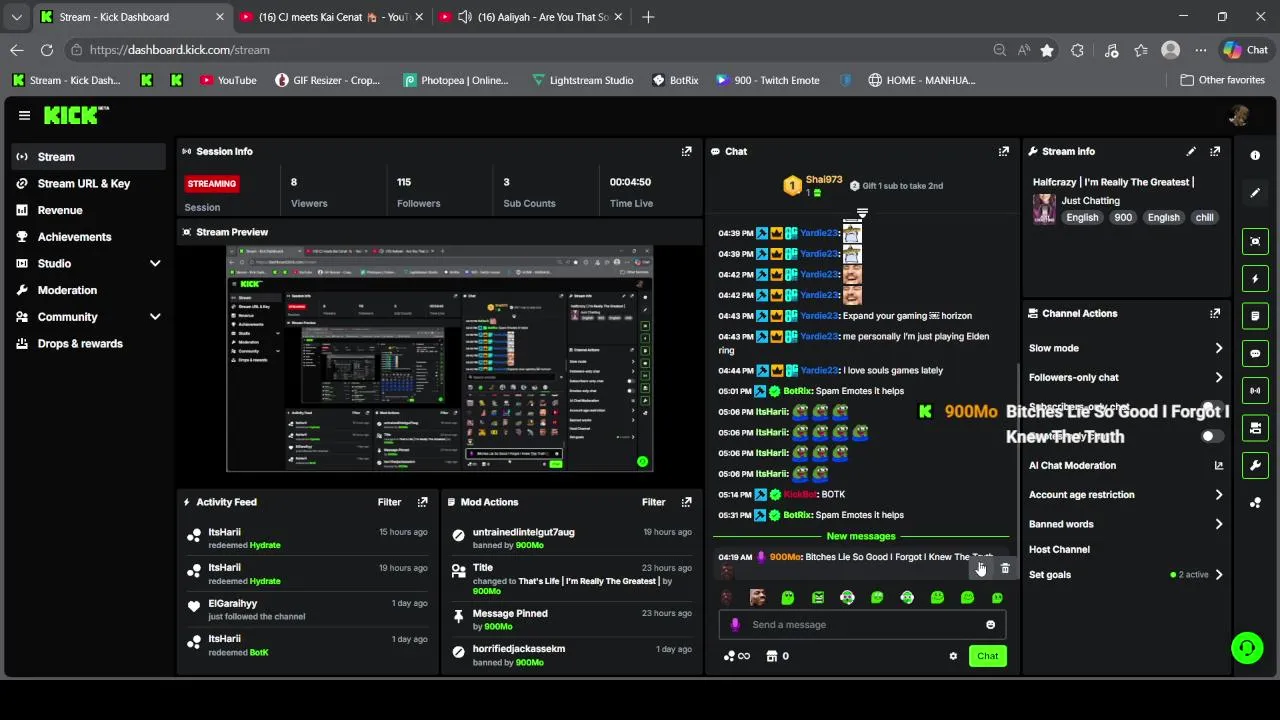
Task: Click the Stream Preview thumbnail
Action: [439, 358]
